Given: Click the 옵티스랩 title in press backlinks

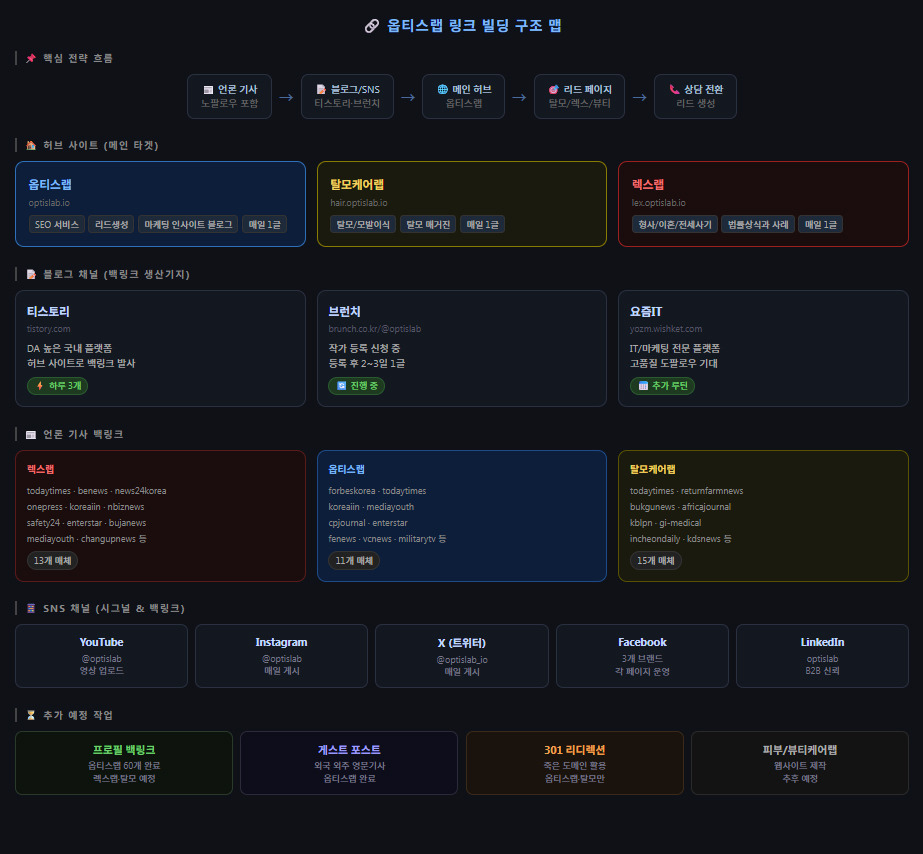Looking at the screenshot, I should point(346,469).
